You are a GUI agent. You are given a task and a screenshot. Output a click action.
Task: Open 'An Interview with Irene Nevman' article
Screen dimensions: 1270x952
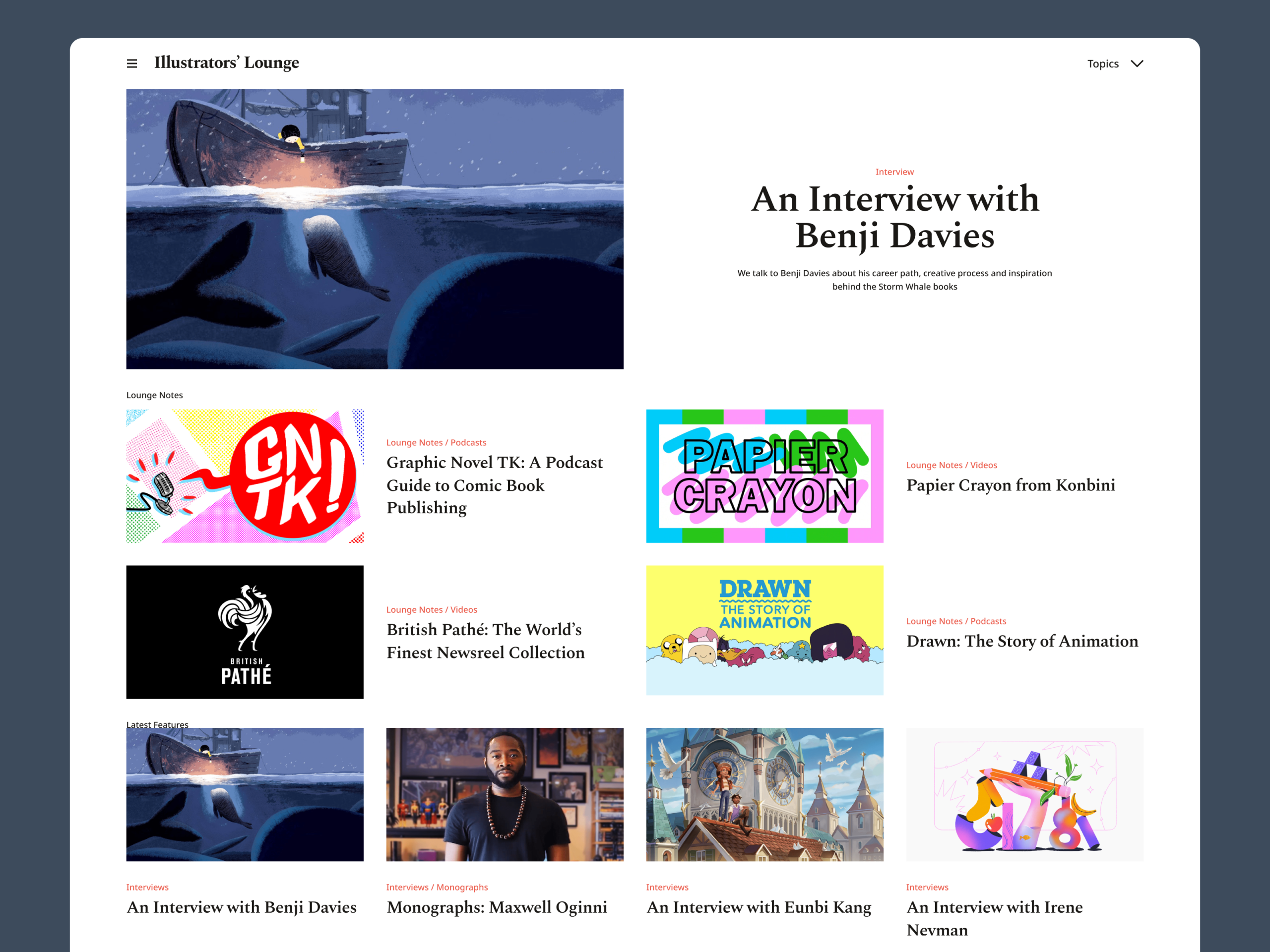[994, 919]
